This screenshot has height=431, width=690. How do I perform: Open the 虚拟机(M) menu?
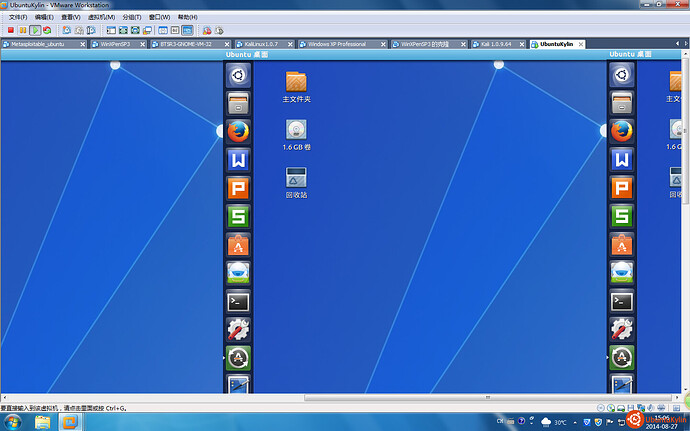101,17
